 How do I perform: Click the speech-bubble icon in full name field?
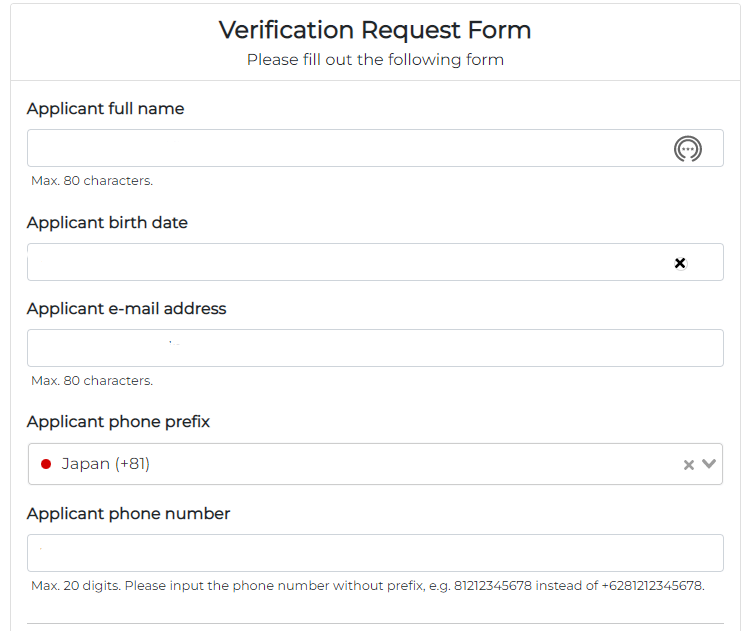[688, 148]
